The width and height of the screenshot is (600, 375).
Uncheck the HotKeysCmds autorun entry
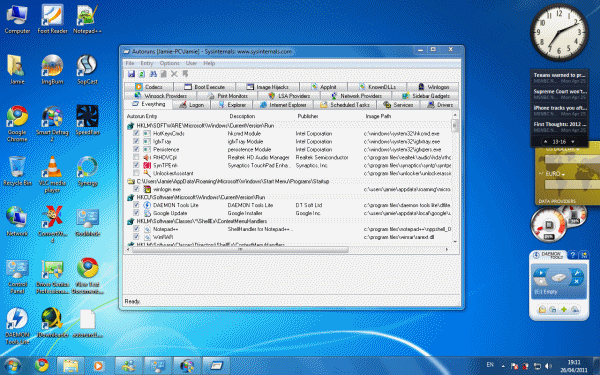click(136, 133)
